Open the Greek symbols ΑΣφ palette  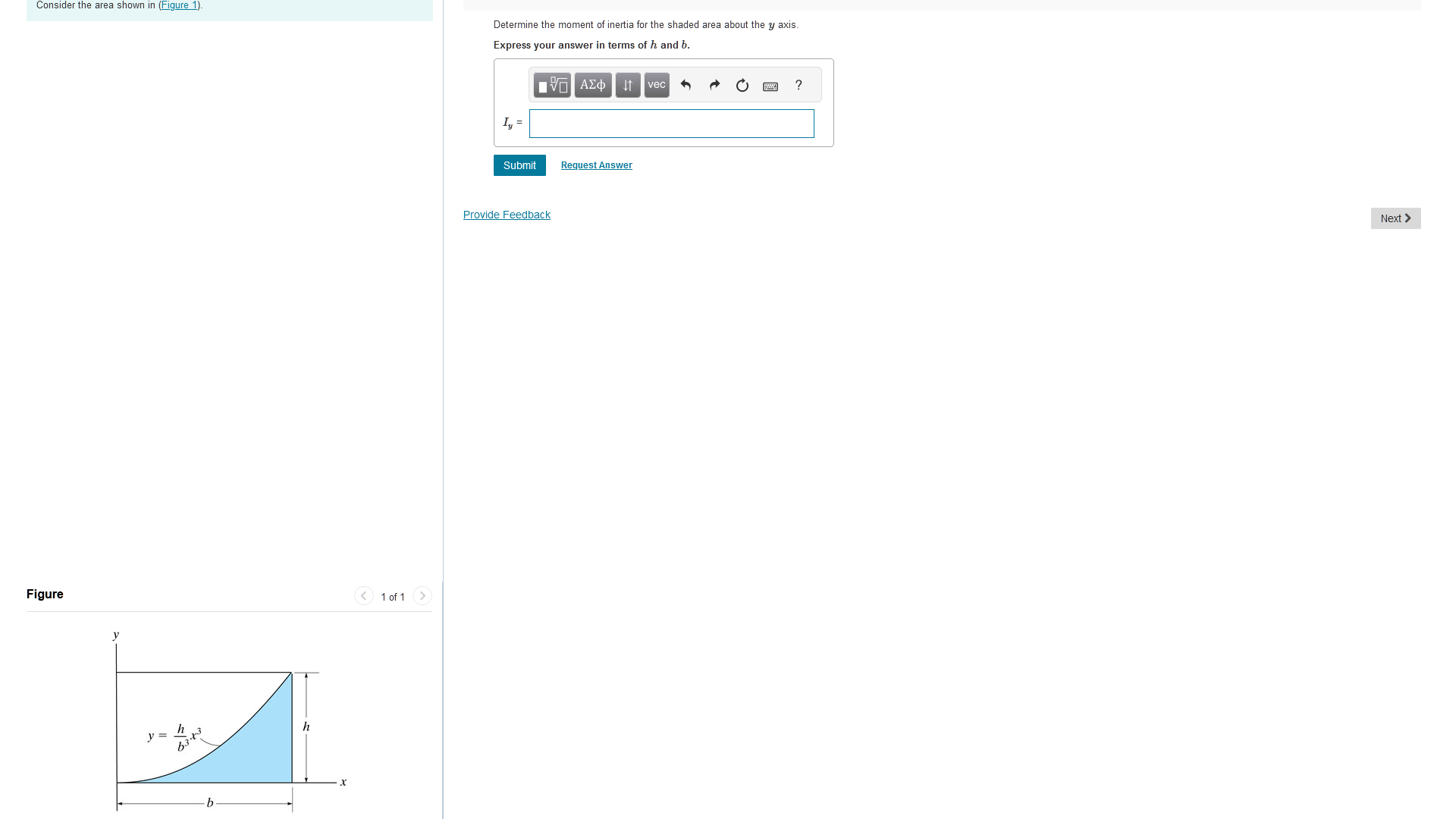coord(592,85)
